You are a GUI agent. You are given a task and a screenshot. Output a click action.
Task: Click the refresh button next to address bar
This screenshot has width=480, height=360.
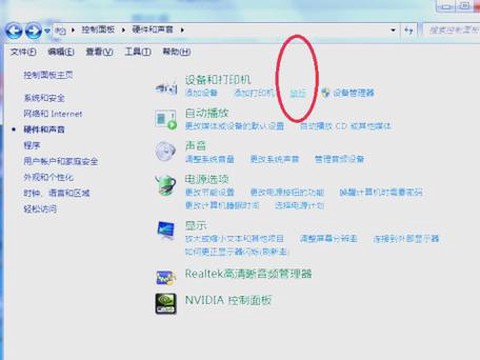[408, 30]
